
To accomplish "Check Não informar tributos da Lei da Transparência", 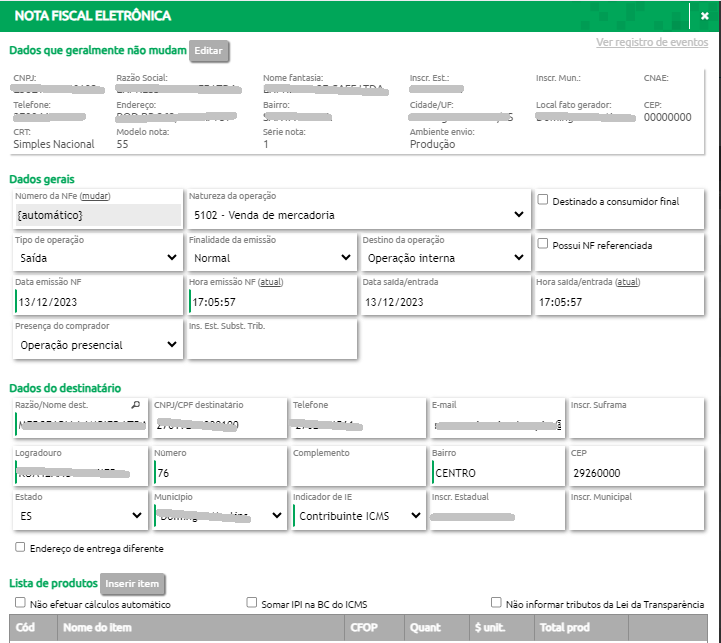I will 496,603.
